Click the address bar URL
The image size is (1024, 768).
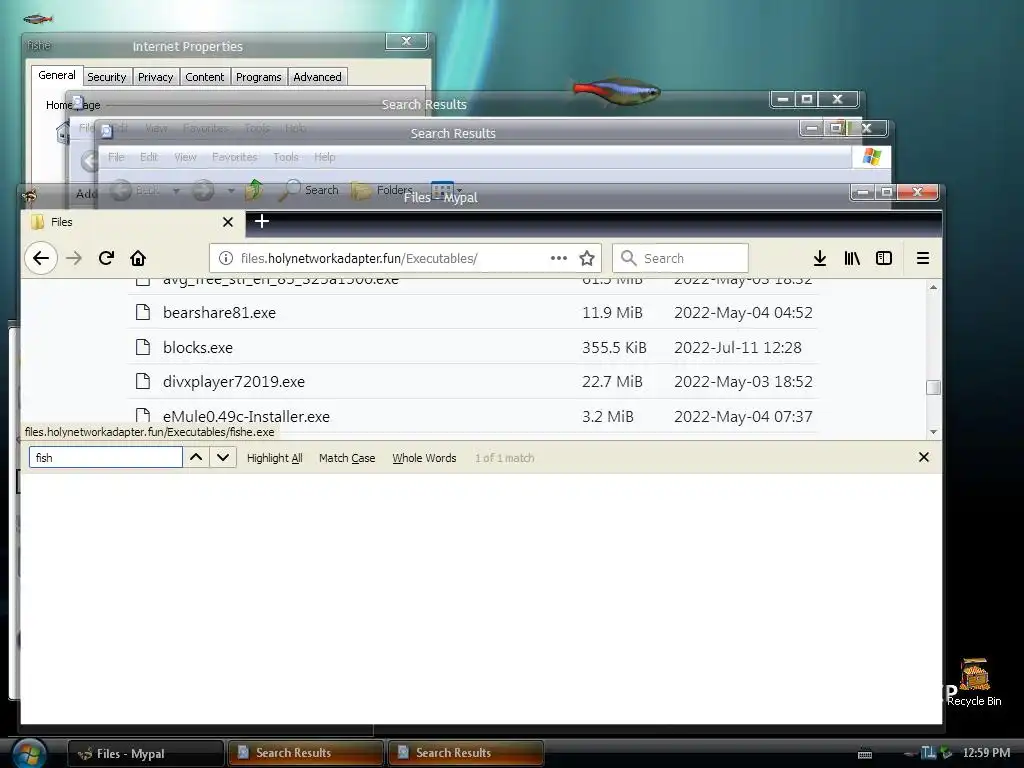[359, 259]
